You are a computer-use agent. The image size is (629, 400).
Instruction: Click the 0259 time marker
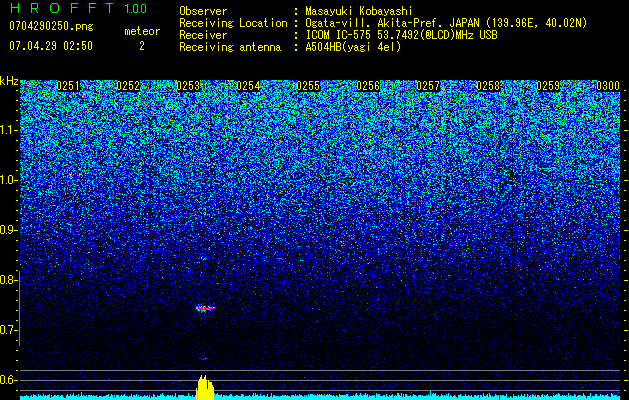click(548, 86)
